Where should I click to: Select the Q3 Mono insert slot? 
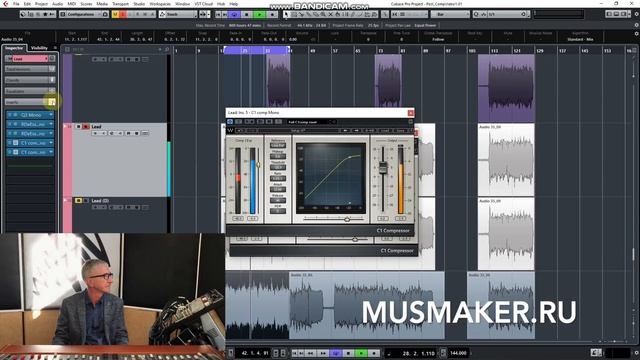[31, 115]
